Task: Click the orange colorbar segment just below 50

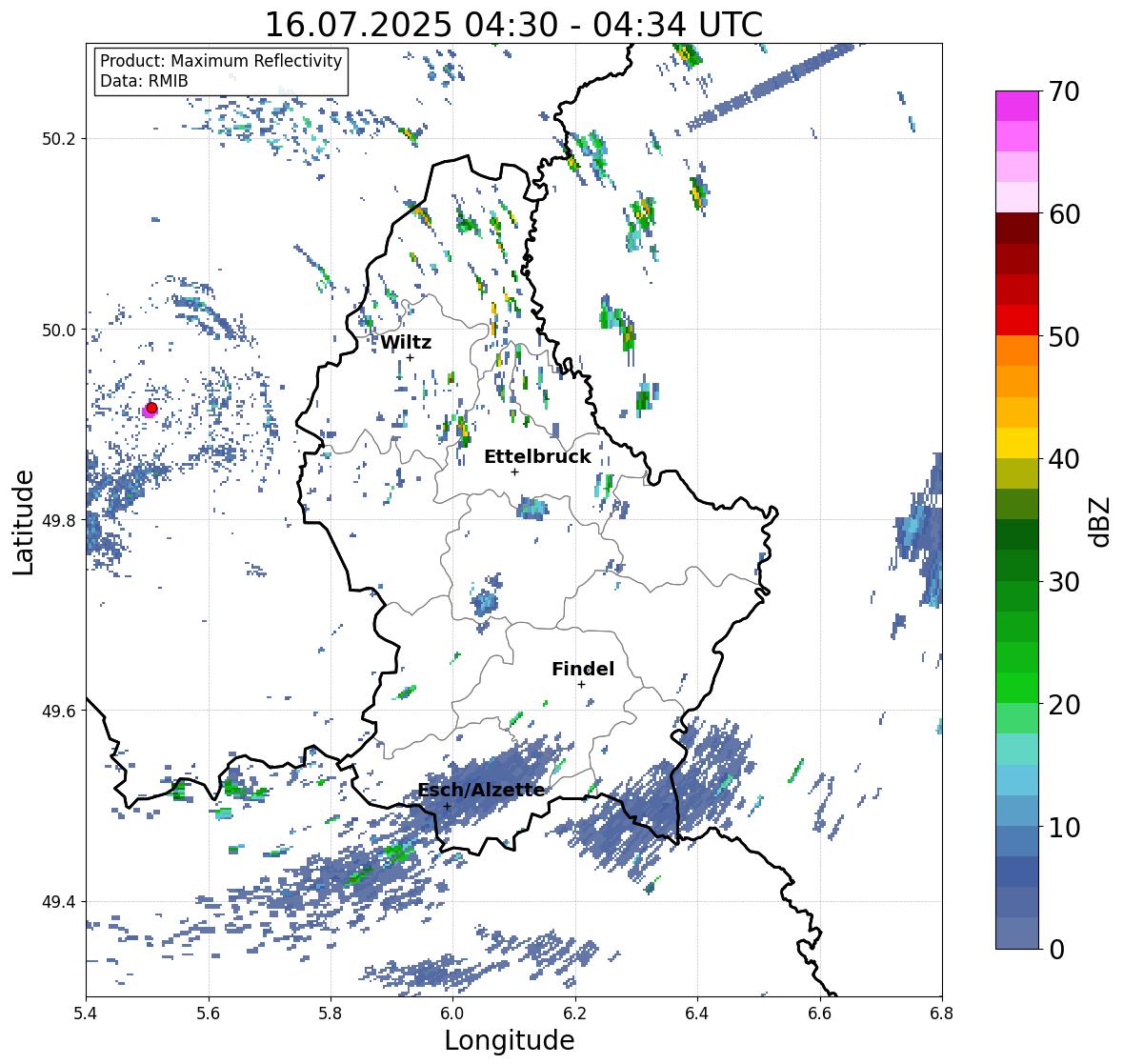Action: coord(1017,351)
